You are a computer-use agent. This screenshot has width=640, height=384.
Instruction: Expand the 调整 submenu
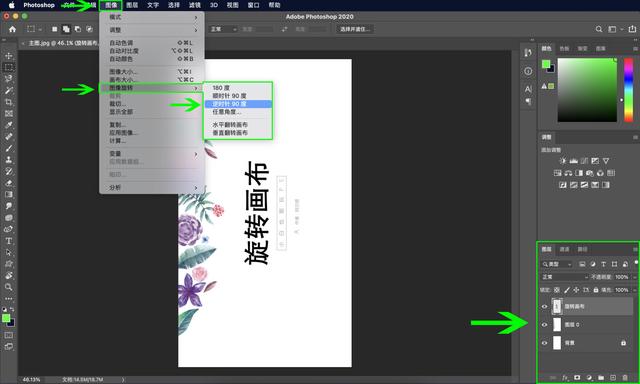152,30
